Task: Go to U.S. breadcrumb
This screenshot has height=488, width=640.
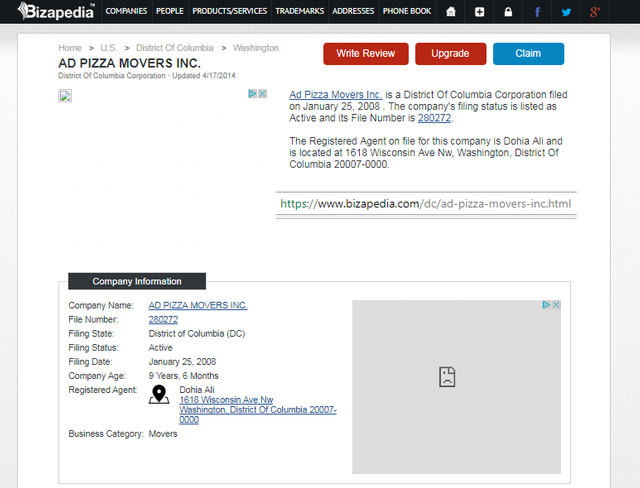Action: click(109, 48)
